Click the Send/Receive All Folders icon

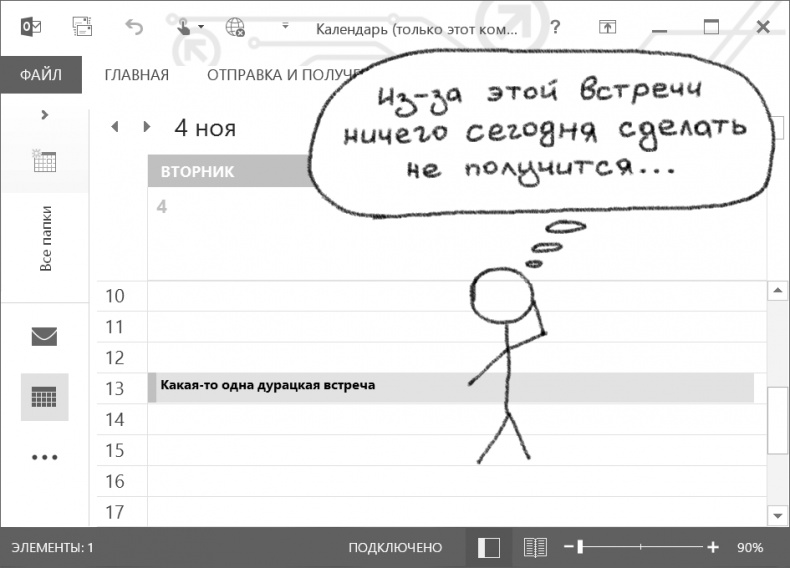82,27
